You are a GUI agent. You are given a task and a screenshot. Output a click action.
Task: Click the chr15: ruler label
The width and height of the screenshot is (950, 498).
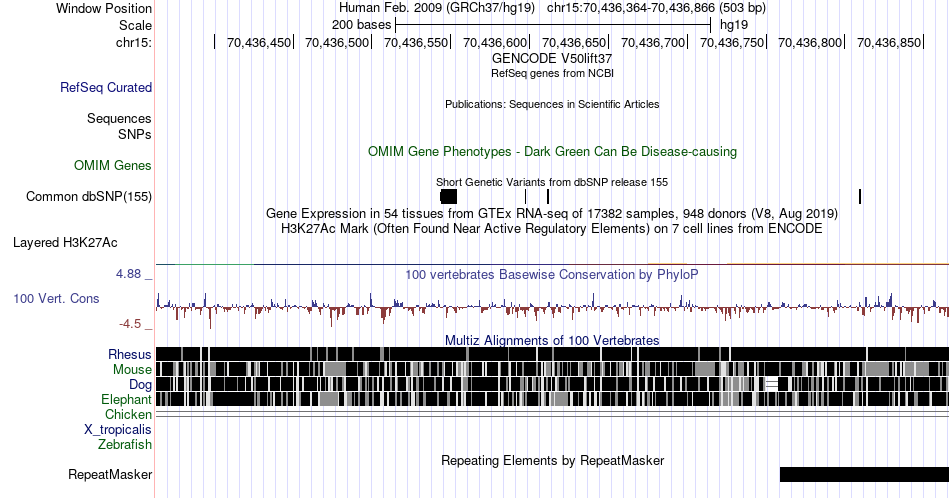pos(134,42)
